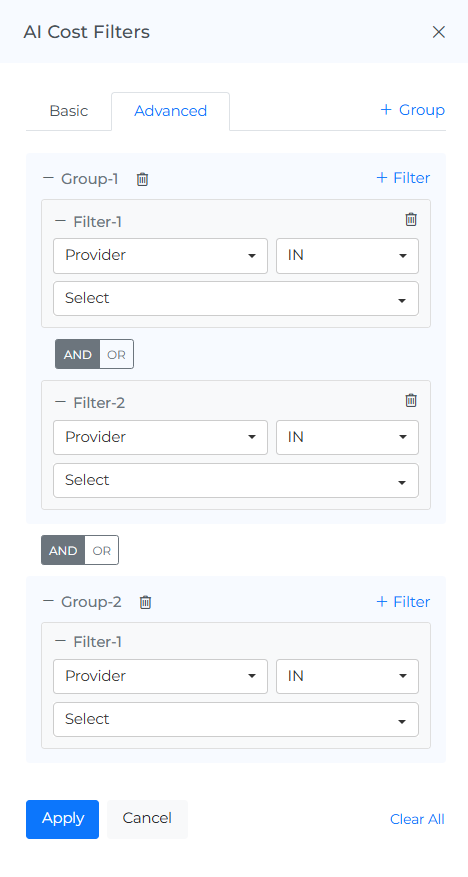
Task: Remove Filter-1 in Group-1 via trash icon
Action: (x=411, y=219)
